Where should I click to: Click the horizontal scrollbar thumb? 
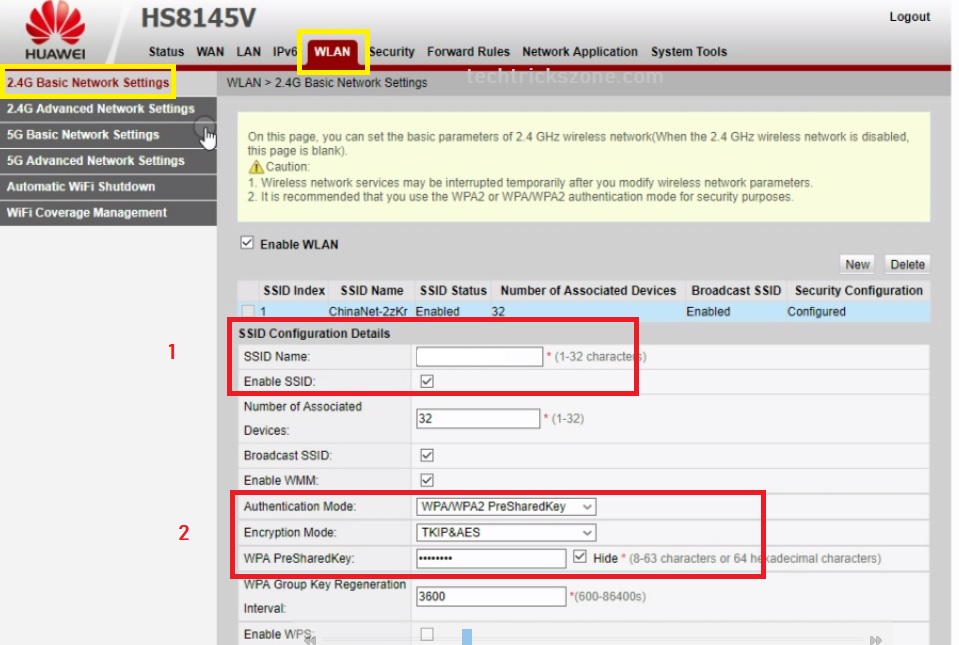click(x=467, y=637)
